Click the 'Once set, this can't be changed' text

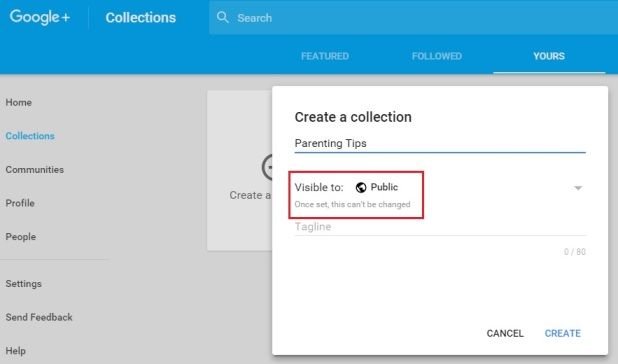click(x=352, y=204)
